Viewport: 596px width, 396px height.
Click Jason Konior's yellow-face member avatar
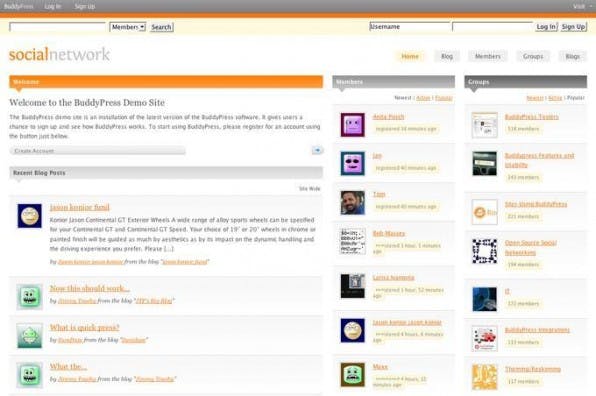pos(352,330)
